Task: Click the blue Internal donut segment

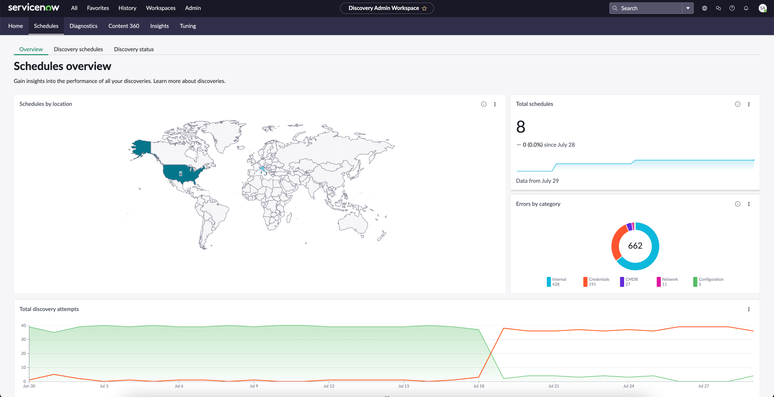Action: [655, 247]
